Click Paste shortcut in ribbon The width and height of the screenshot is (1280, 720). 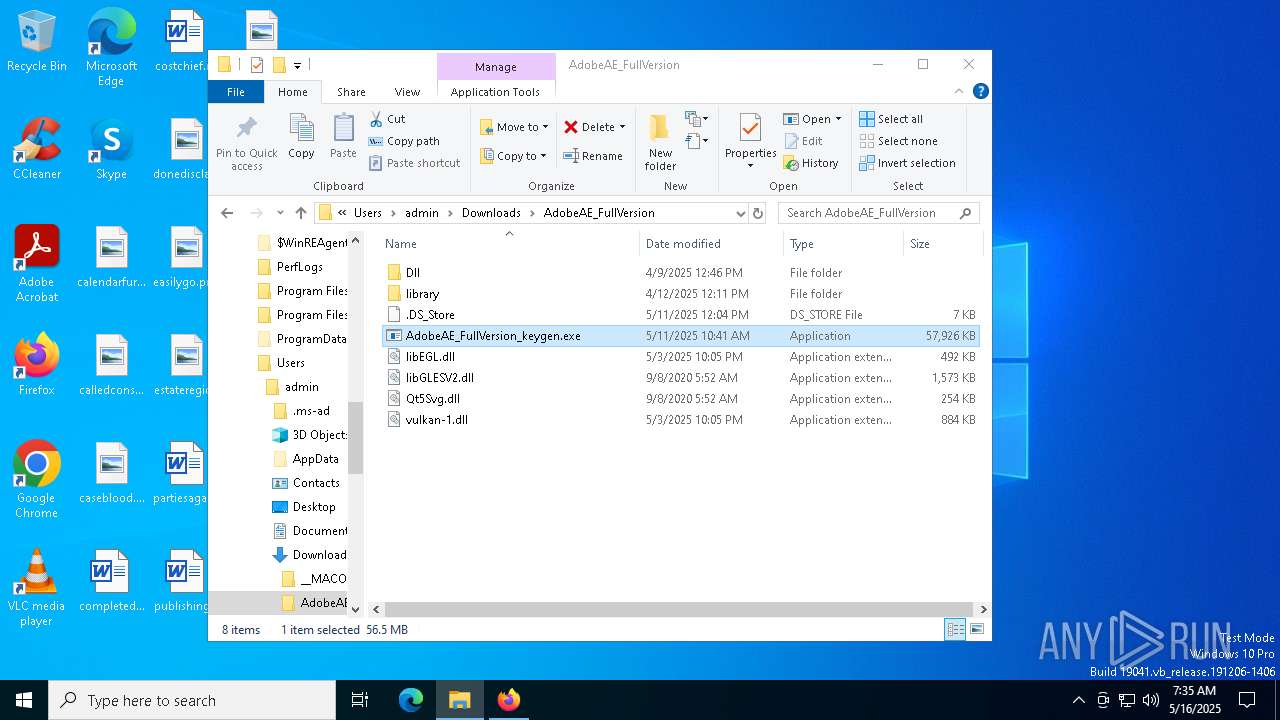pos(414,163)
